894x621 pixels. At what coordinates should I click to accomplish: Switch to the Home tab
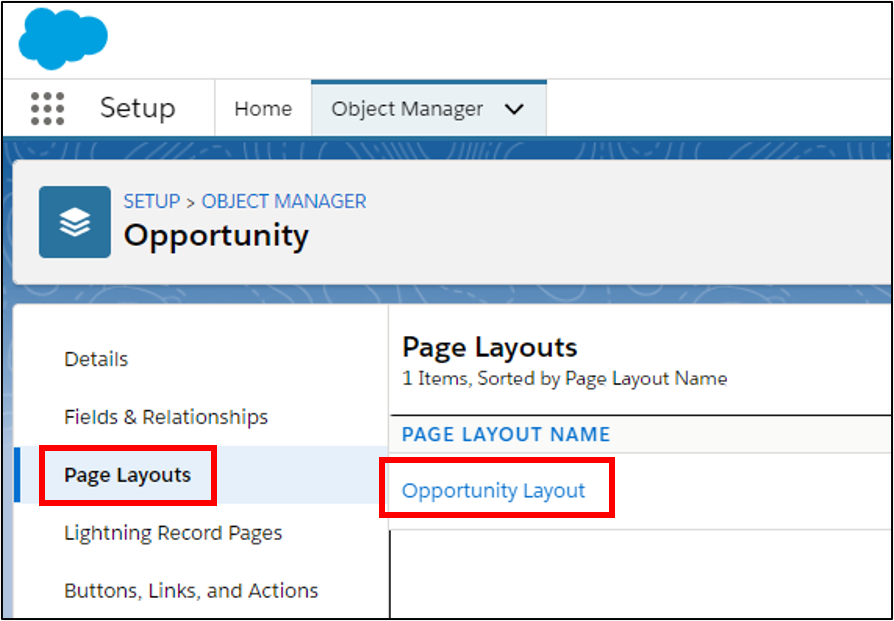point(263,108)
